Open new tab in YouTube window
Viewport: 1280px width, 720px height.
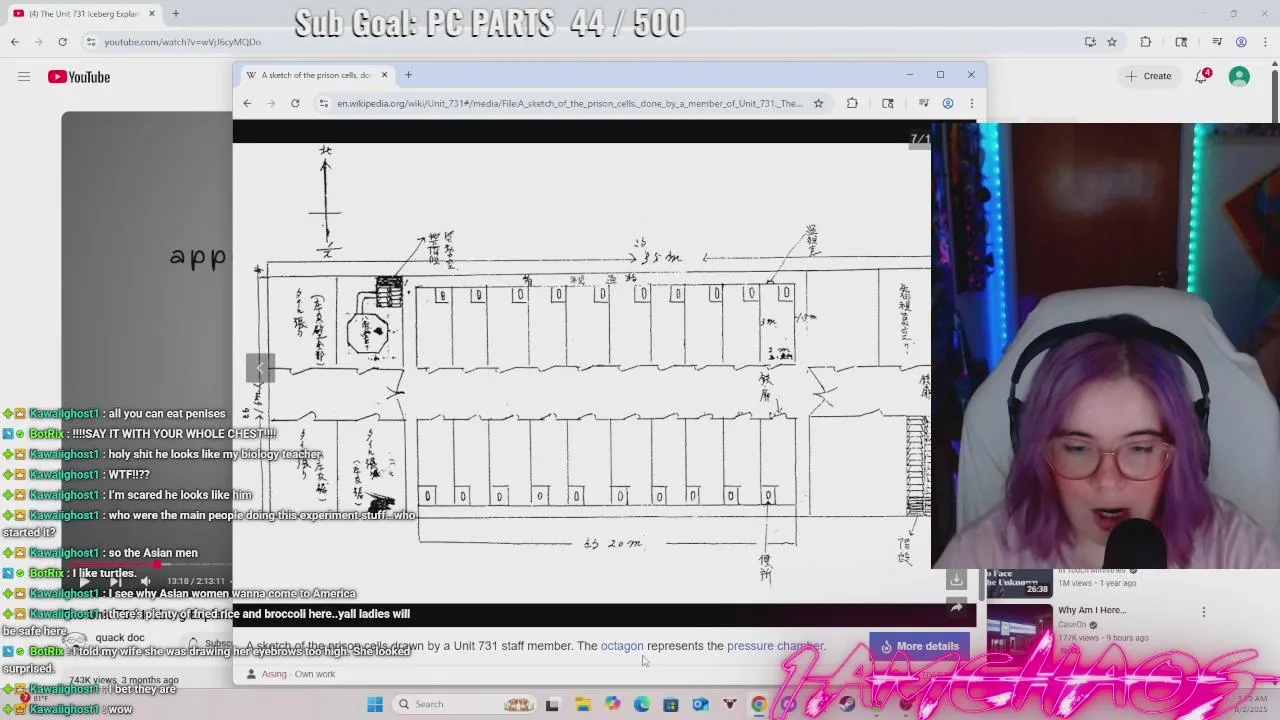tap(175, 13)
